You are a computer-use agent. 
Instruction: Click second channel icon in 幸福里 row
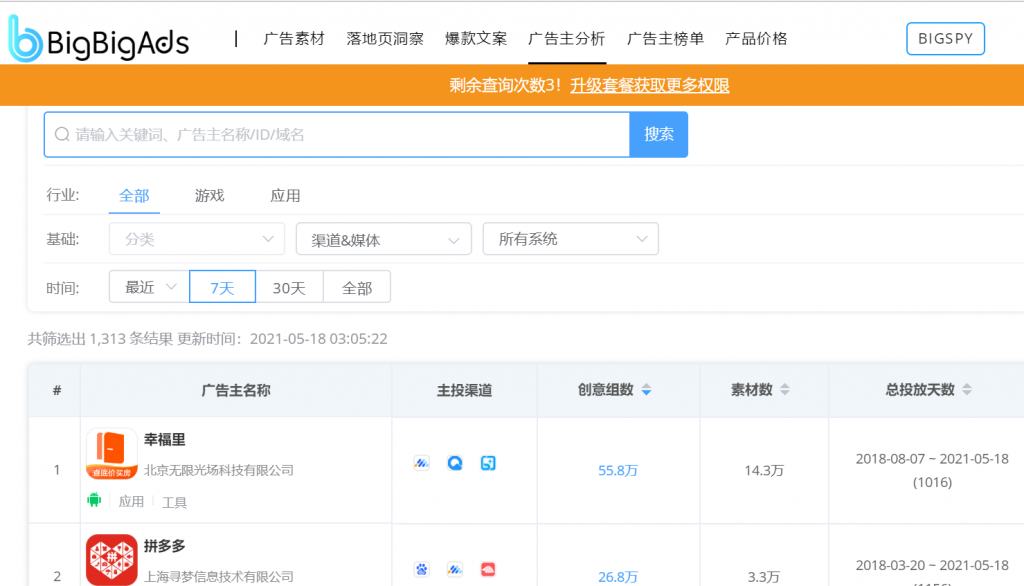(455, 463)
